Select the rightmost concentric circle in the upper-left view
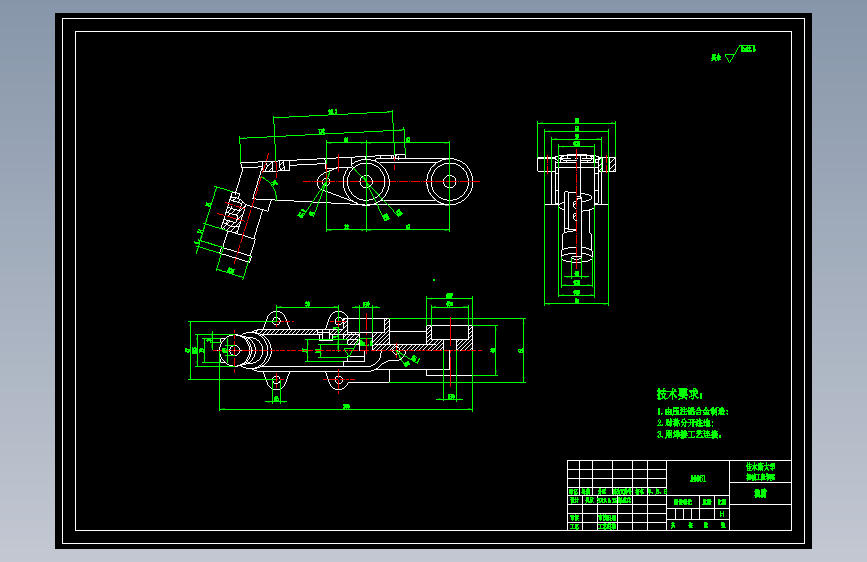Screen dimensions: 867x562 click(450, 181)
